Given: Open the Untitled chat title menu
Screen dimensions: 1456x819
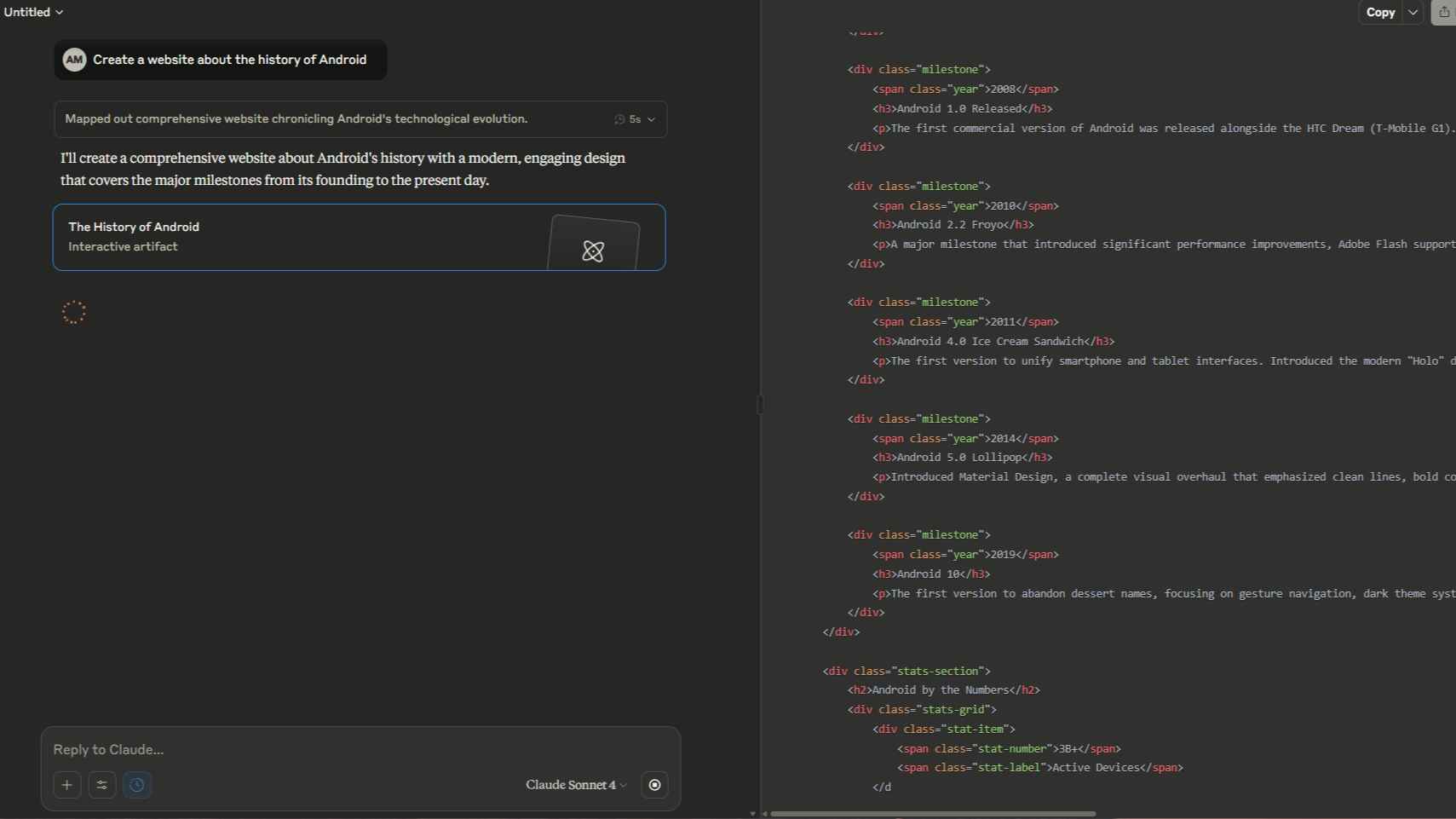Looking at the screenshot, I should (x=33, y=12).
